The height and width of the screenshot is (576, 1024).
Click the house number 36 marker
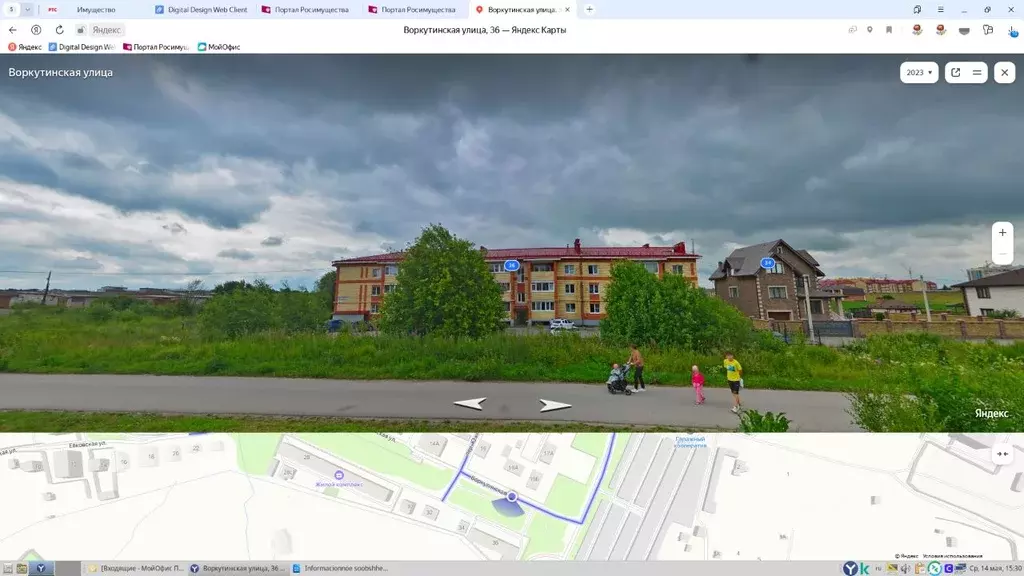click(x=511, y=265)
